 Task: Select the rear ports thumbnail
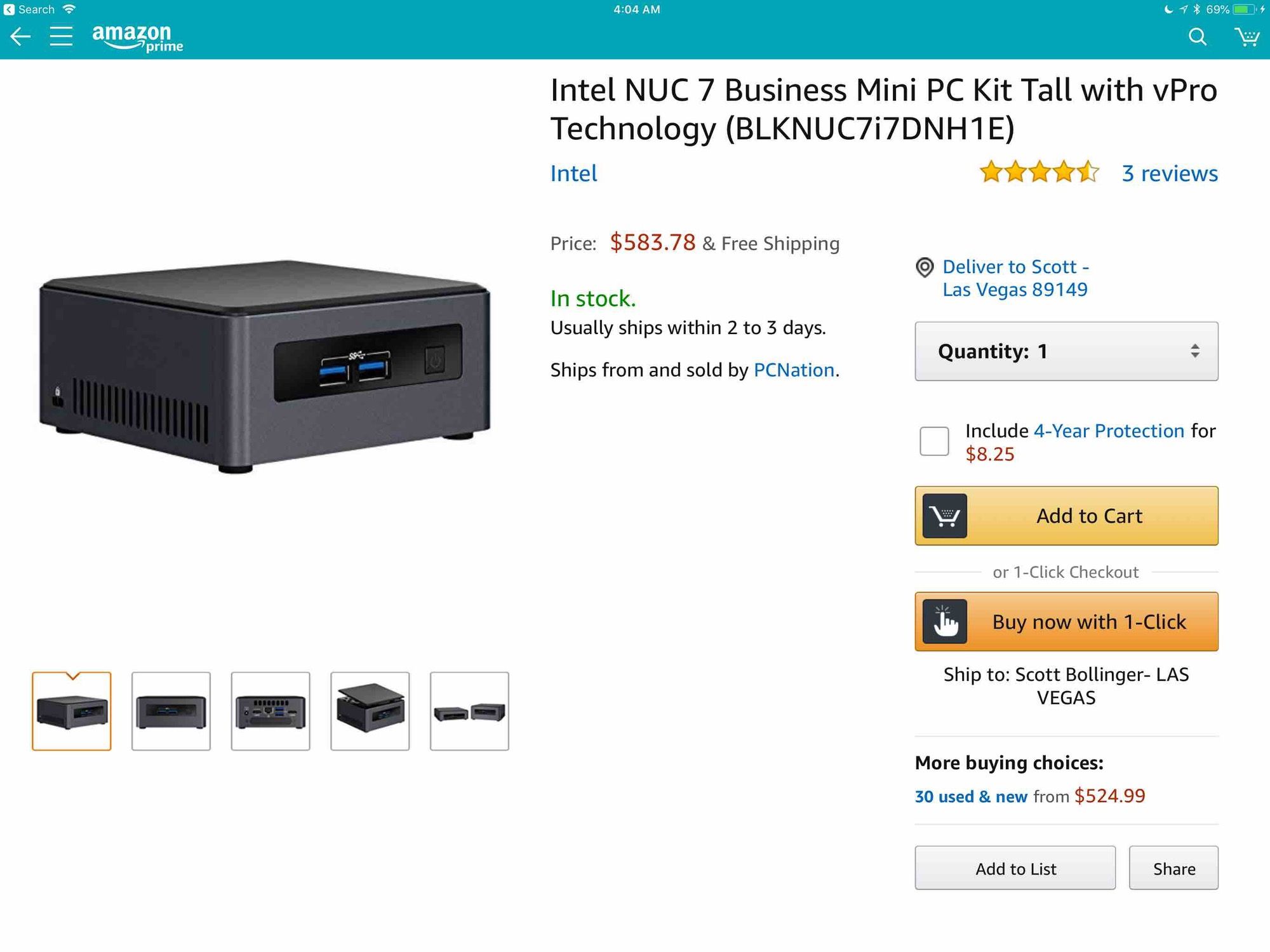click(x=271, y=711)
